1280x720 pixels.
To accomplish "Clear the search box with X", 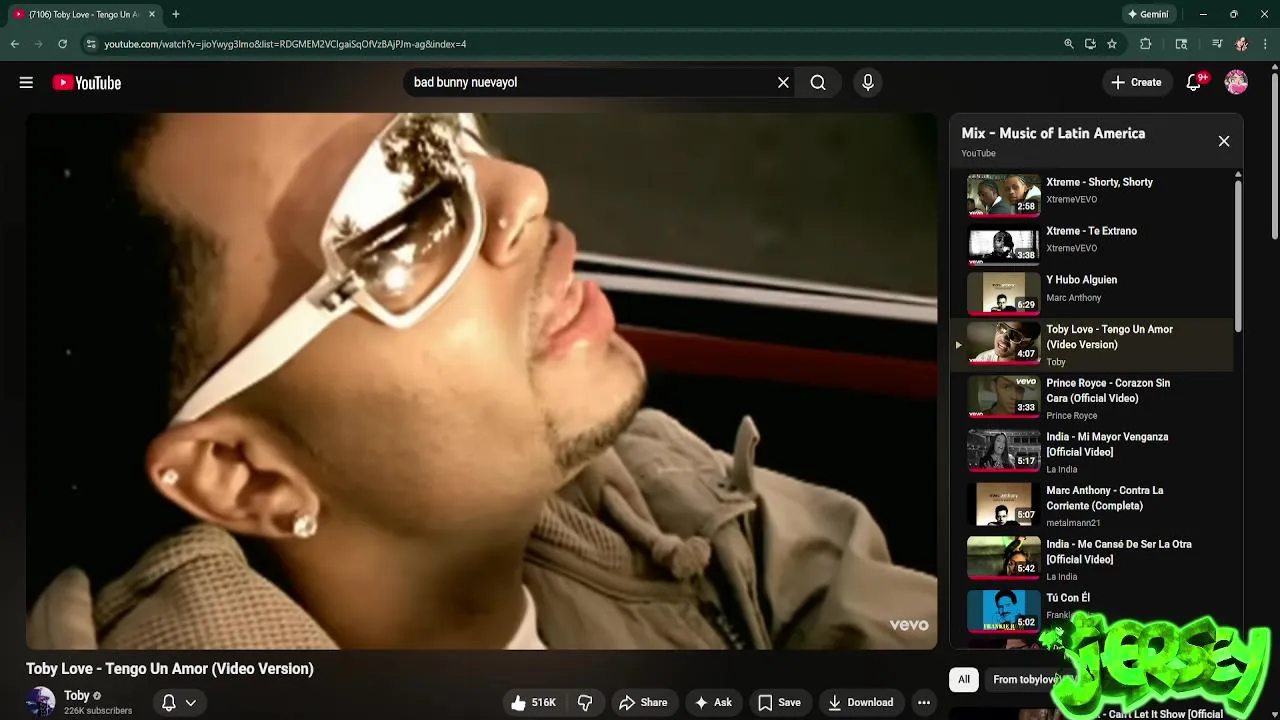I will point(783,83).
